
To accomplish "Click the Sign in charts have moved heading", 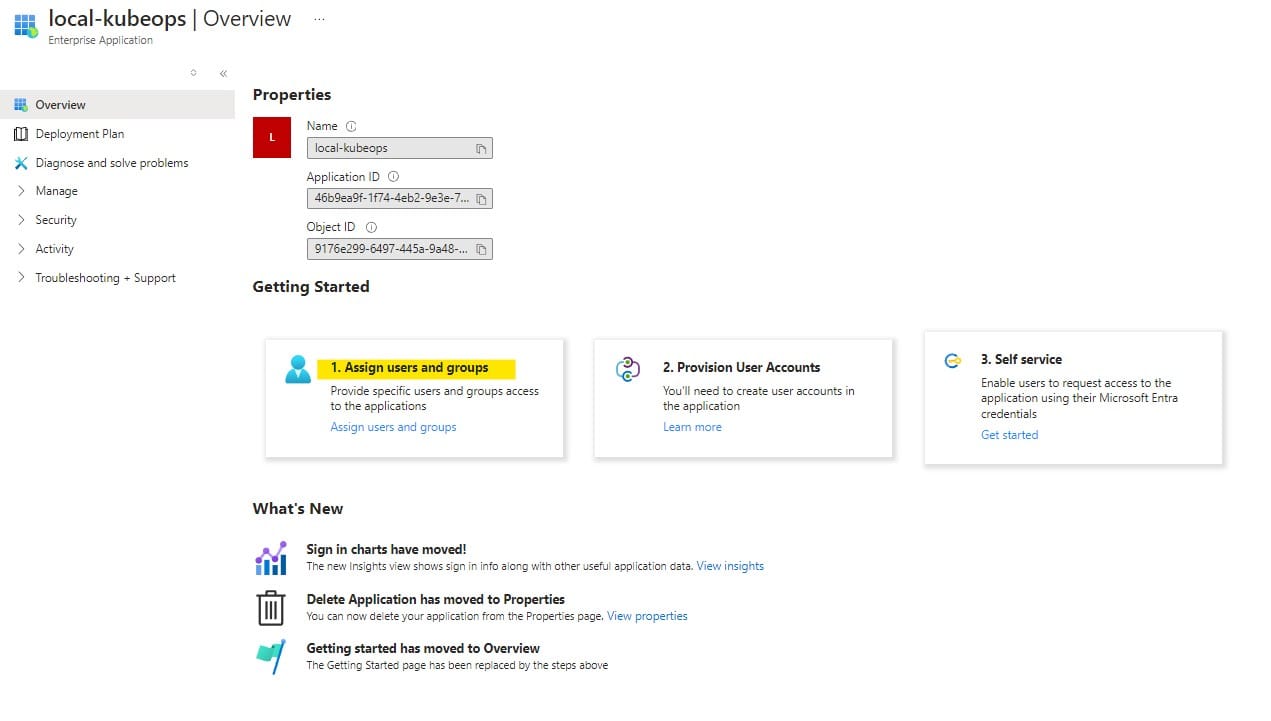I will click(x=386, y=549).
